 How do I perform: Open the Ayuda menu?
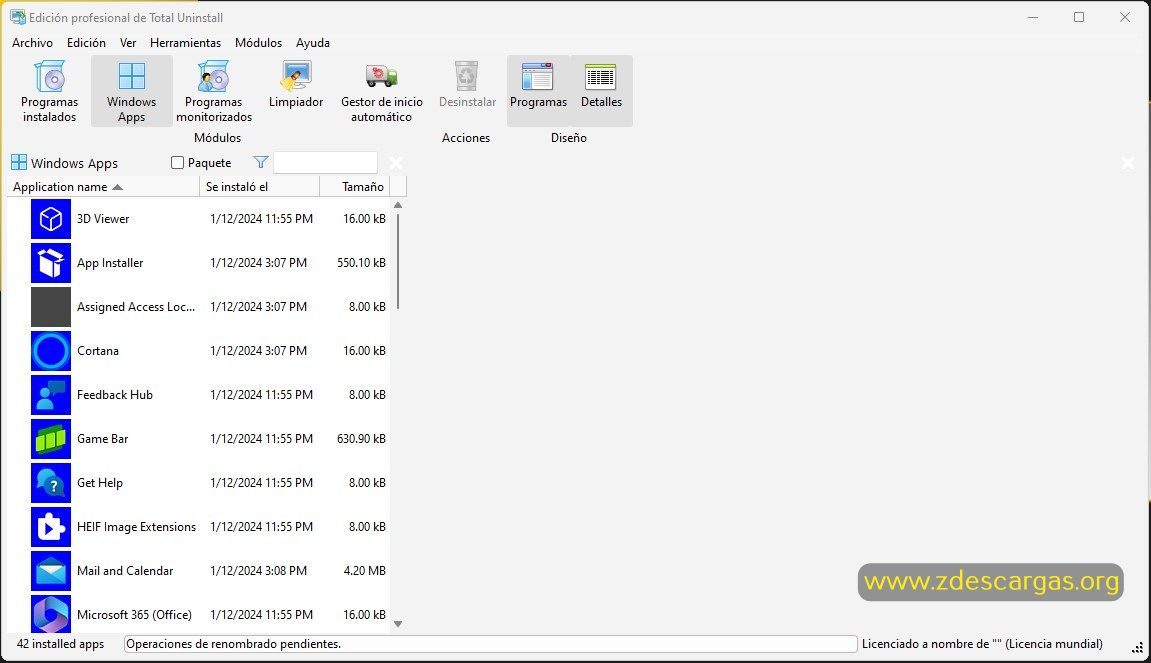(x=313, y=43)
